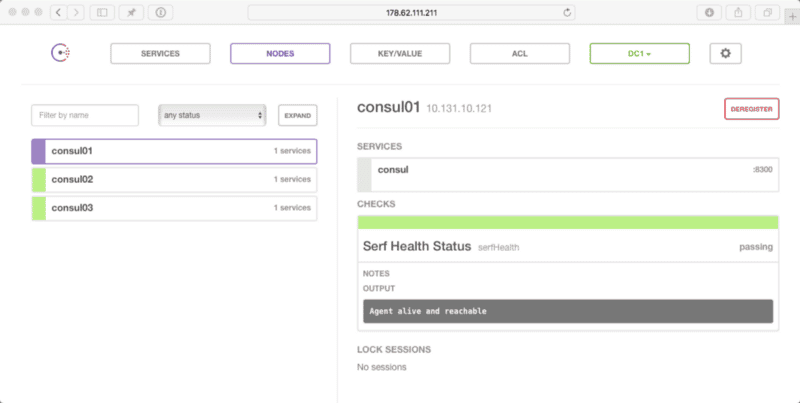The width and height of the screenshot is (800, 403).
Task: Switch to the KEY/VALUE tab
Action: pos(400,53)
